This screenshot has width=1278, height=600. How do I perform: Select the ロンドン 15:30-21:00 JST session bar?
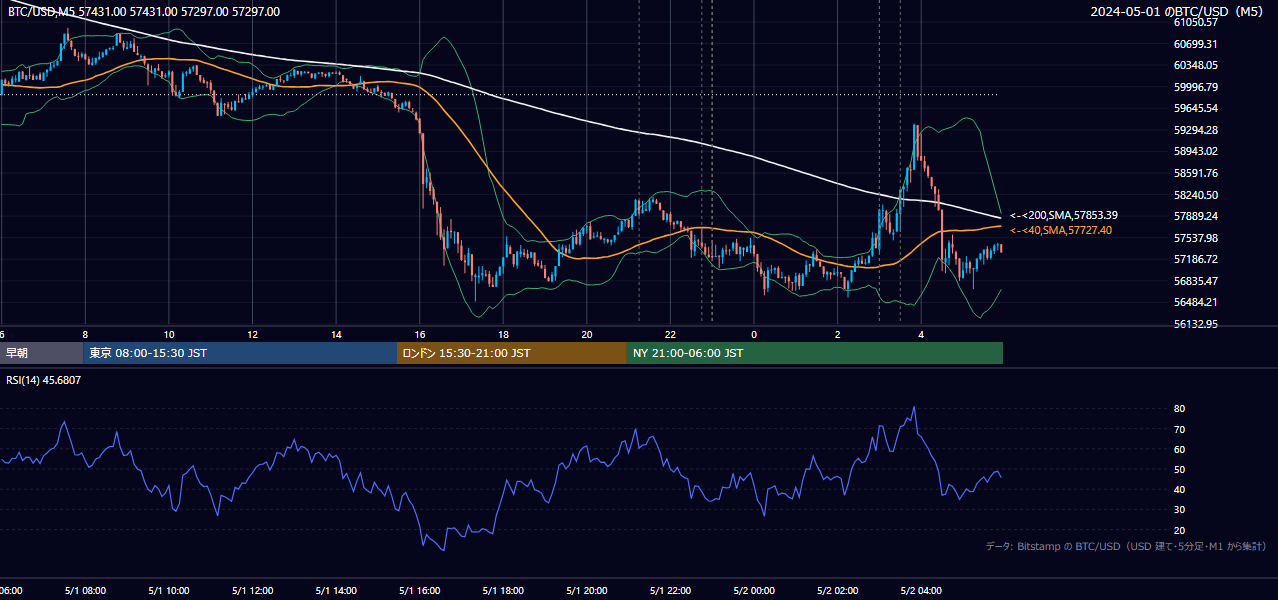click(x=512, y=353)
